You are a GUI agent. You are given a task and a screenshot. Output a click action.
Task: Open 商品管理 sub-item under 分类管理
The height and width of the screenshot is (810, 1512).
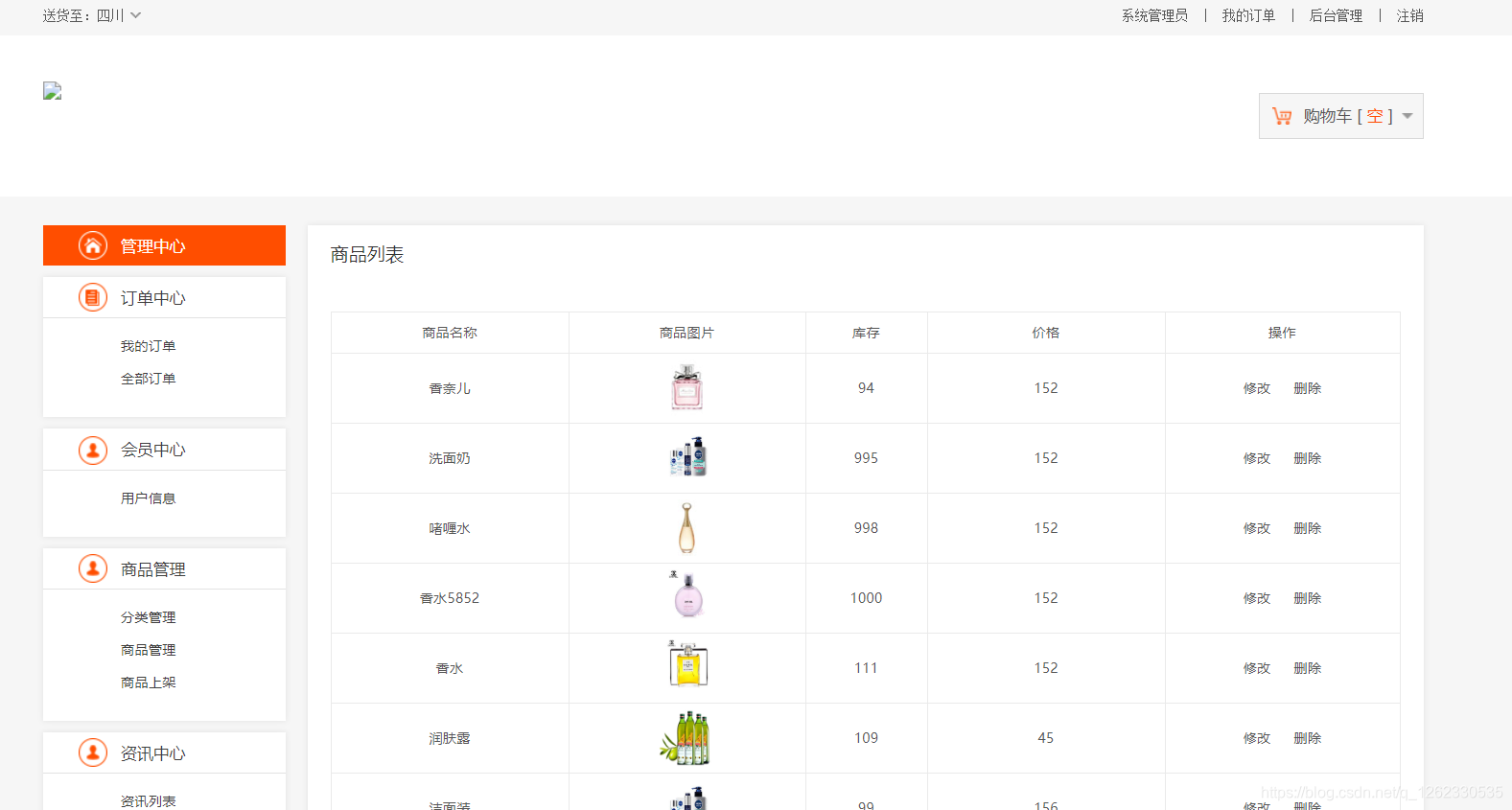tap(148, 650)
